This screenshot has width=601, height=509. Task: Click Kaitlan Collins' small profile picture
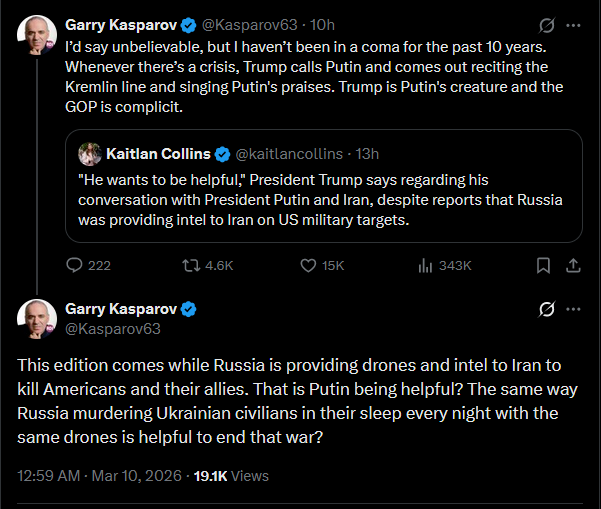tap(87, 153)
